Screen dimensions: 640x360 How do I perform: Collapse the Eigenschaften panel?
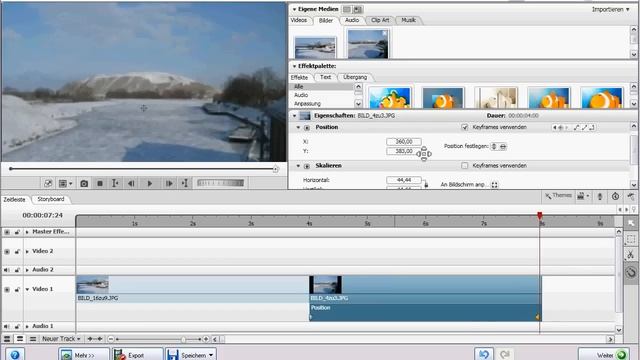tap(294, 116)
